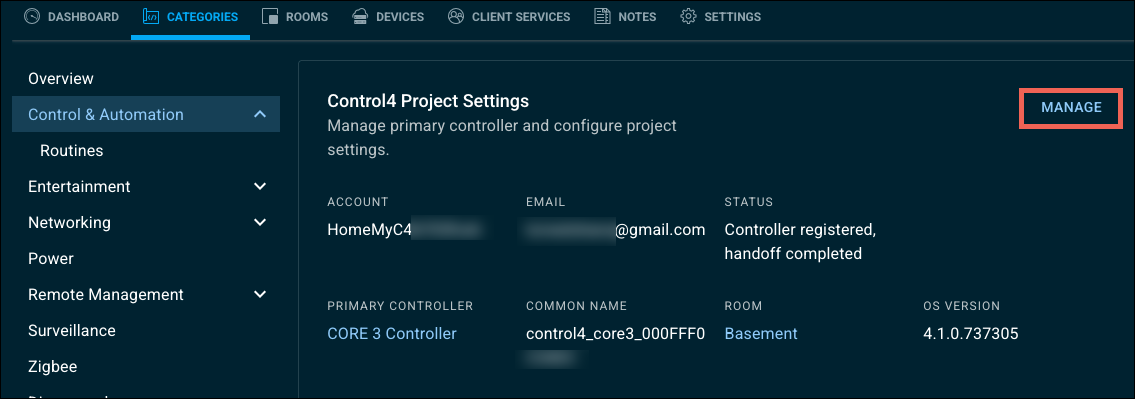Follow the Basement room link
The image size is (1135, 399).
coord(761,334)
